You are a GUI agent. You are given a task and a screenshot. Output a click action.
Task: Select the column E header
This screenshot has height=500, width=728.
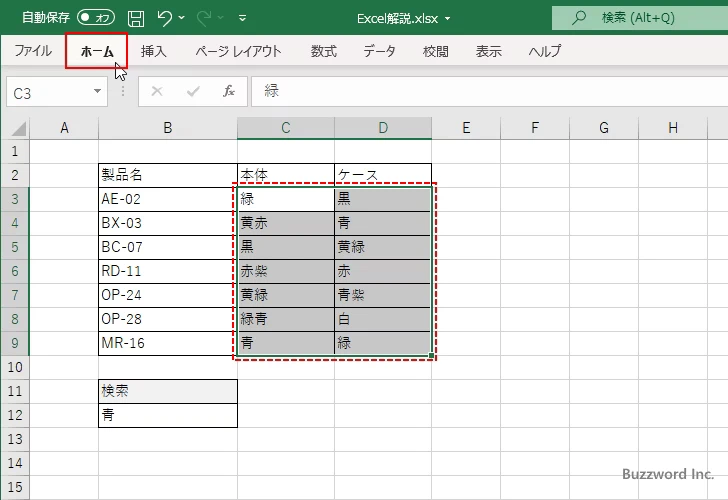click(466, 128)
